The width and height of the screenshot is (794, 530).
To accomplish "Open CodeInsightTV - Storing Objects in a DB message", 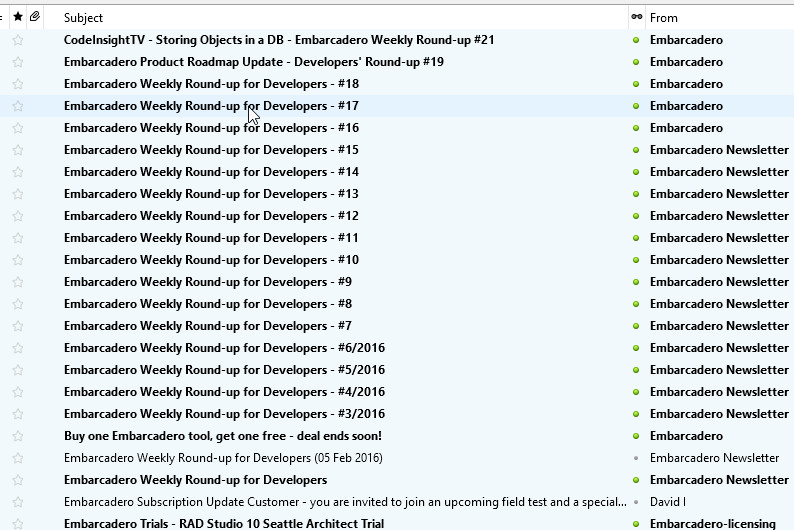I will (279, 40).
